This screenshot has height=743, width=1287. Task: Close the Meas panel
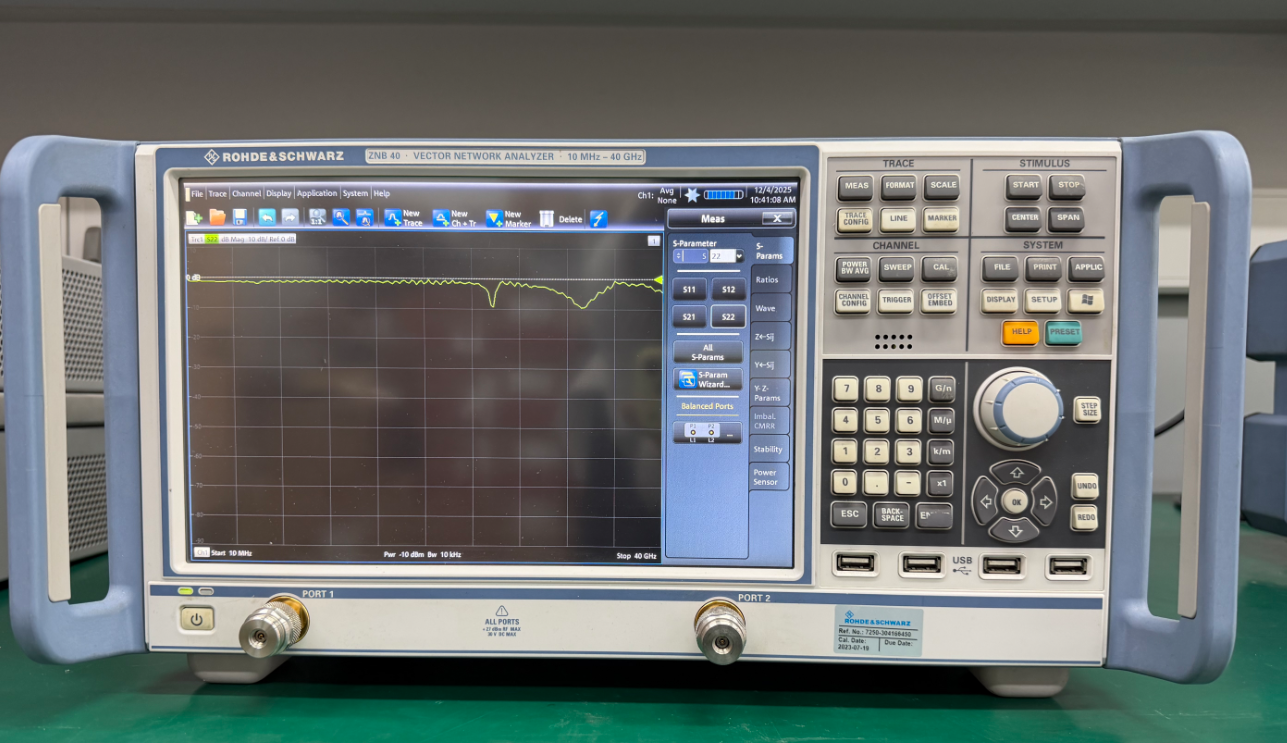click(x=776, y=218)
